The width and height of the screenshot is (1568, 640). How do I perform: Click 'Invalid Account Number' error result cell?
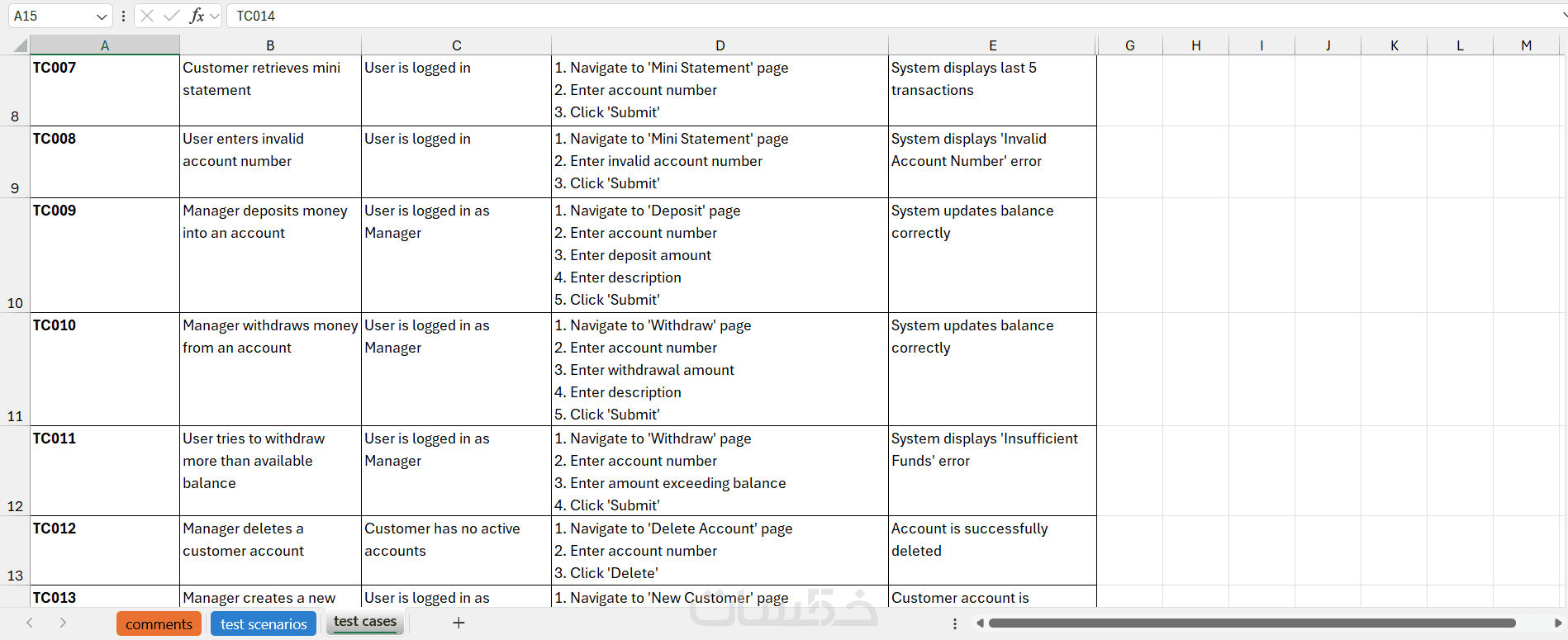992,162
